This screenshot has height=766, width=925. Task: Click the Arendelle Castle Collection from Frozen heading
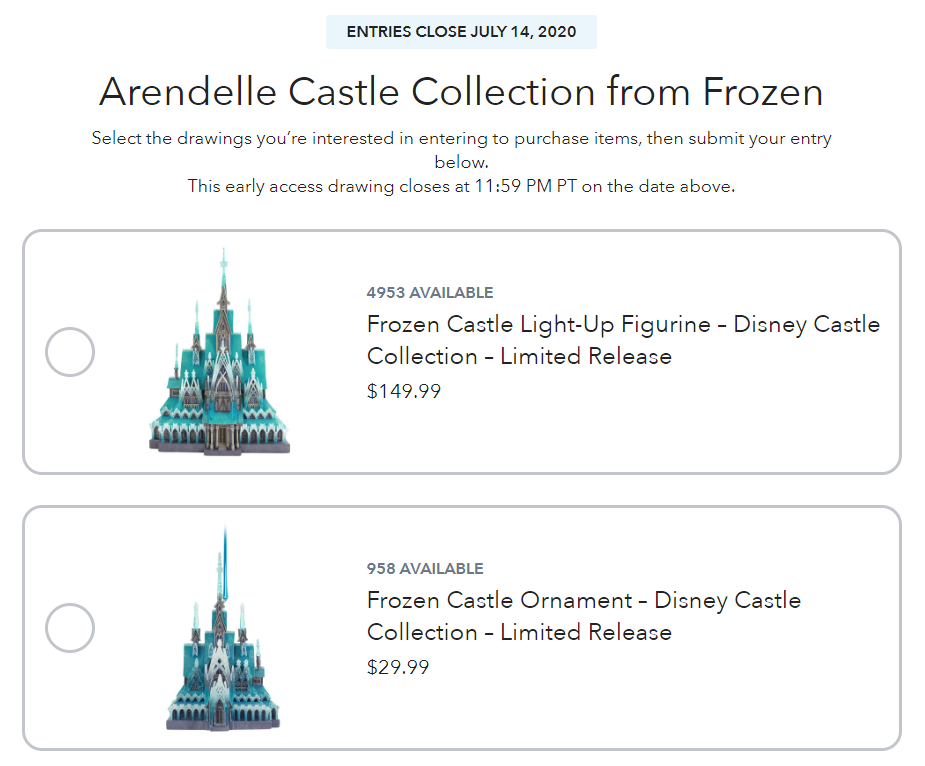point(461,92)
